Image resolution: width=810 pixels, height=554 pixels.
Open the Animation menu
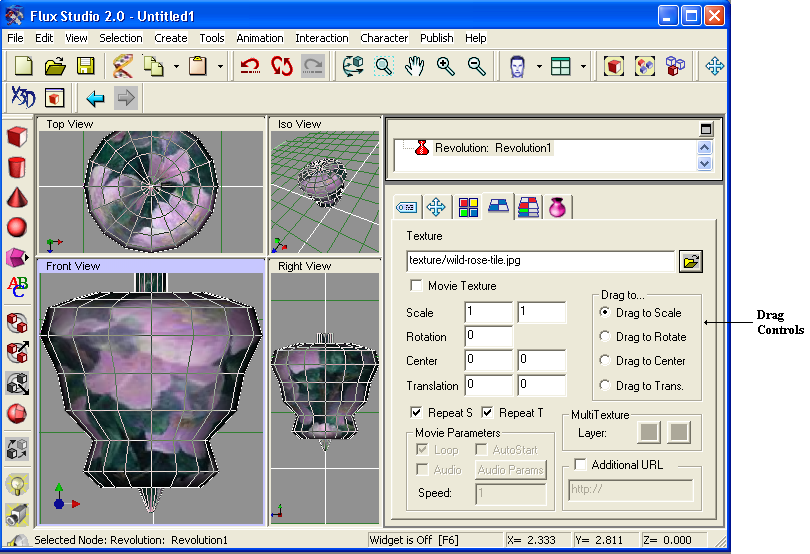260,38
